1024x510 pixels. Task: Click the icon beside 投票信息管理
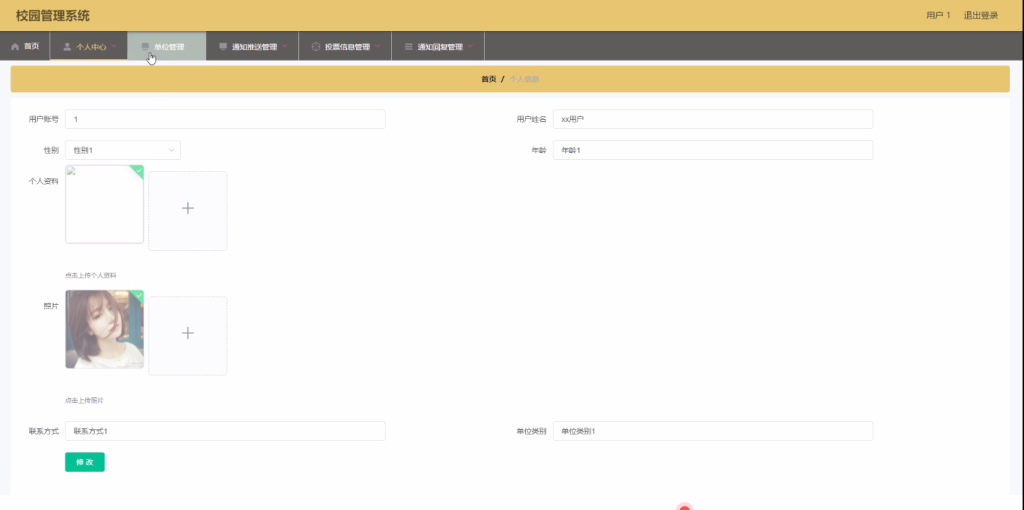[316, 47]
